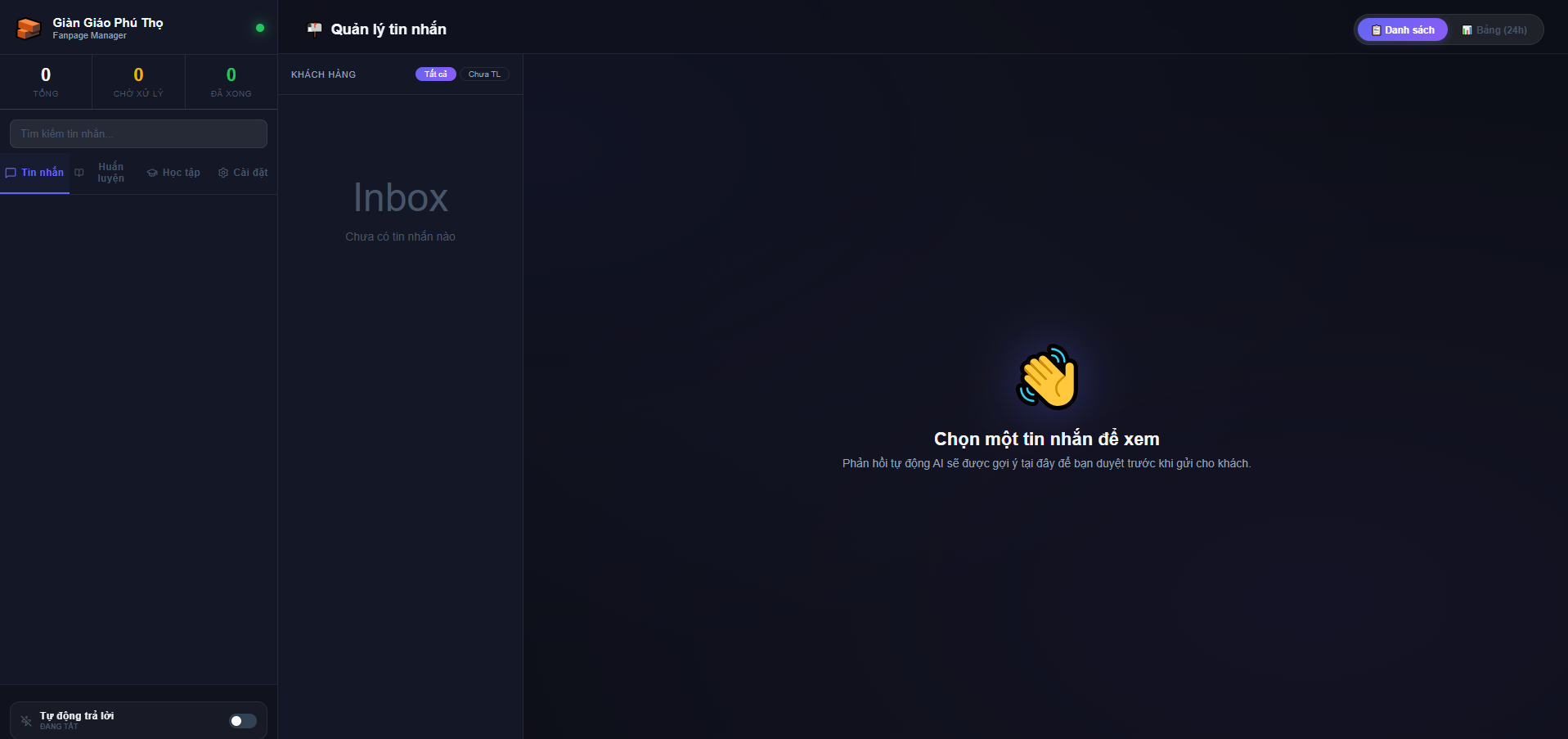Click the Chờ xử lý counter
1568x739 pixels.
coord(138,82)
